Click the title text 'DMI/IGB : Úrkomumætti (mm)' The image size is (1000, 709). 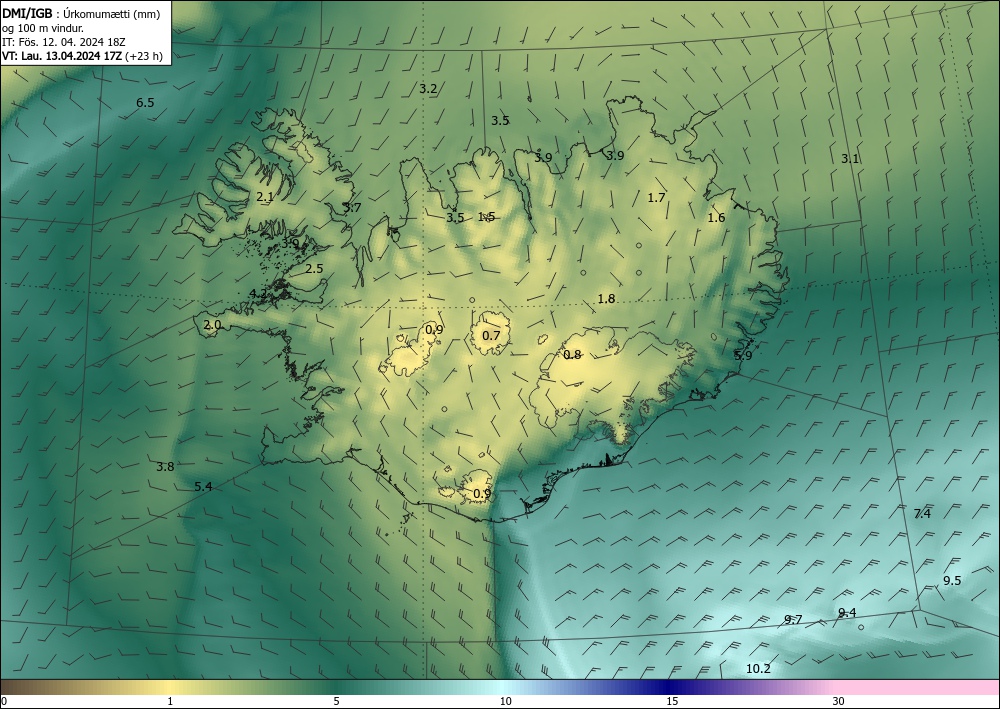[81, 14]
